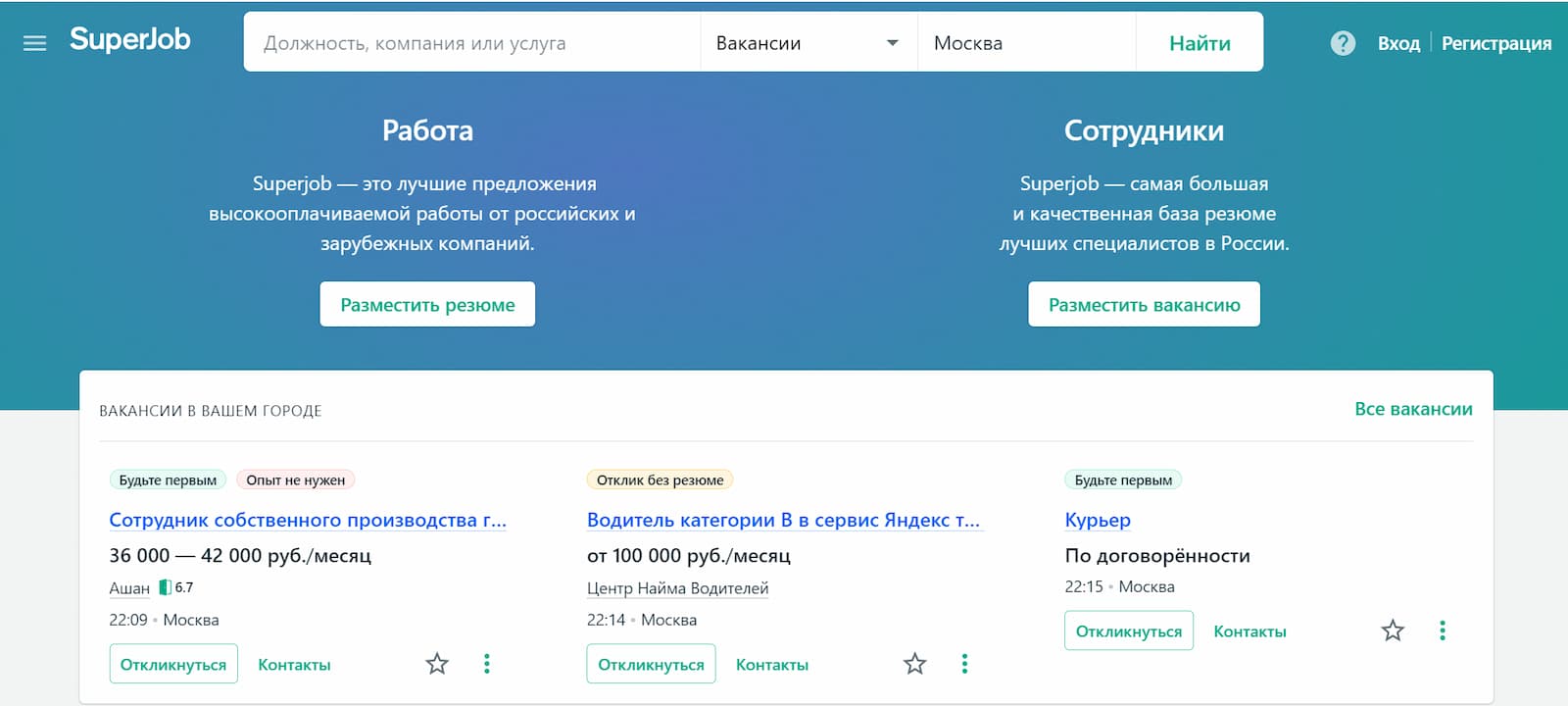1568x706 pixels.
Task: Select the По договорённости salary text
Action: [1157, 555]
